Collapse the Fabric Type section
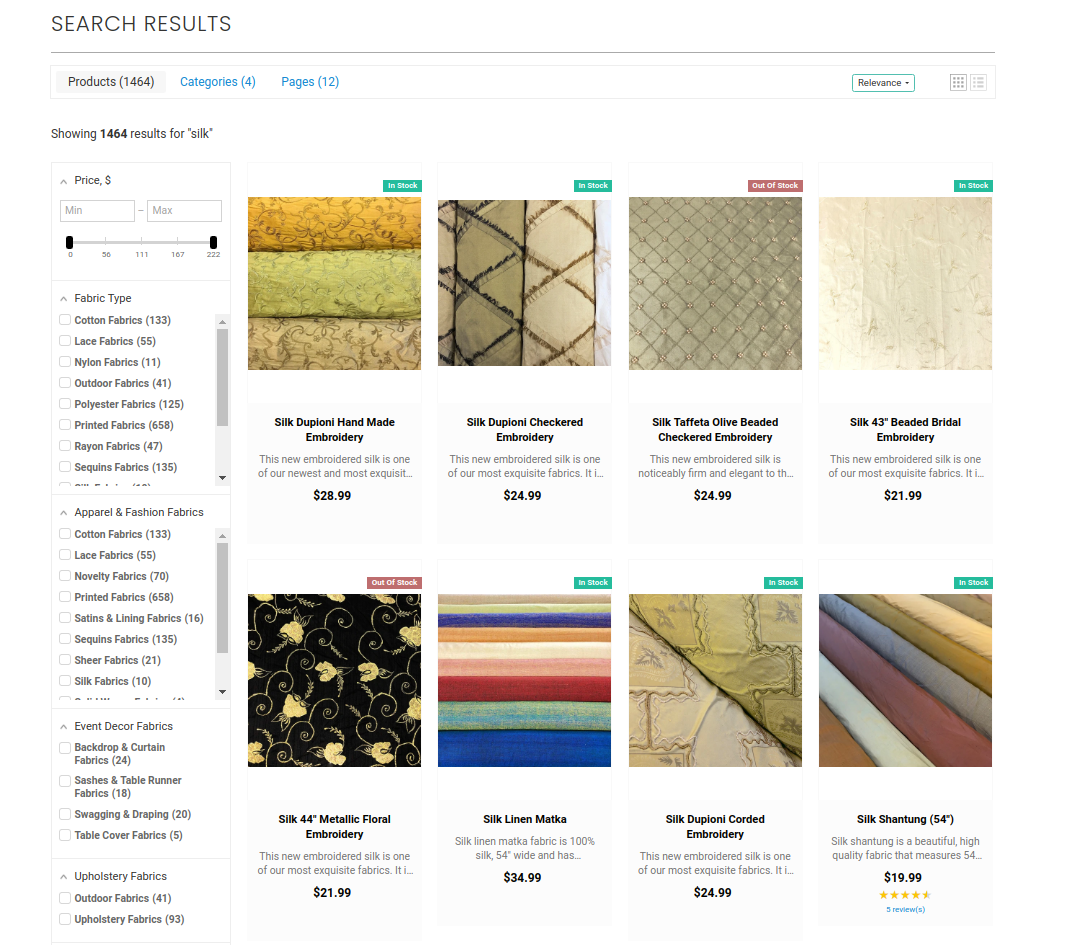The image size is (1077, 945). [x=66, y=298]
